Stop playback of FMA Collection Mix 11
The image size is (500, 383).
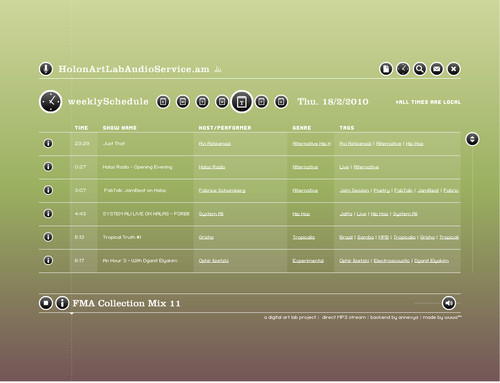tap(46, 303)
